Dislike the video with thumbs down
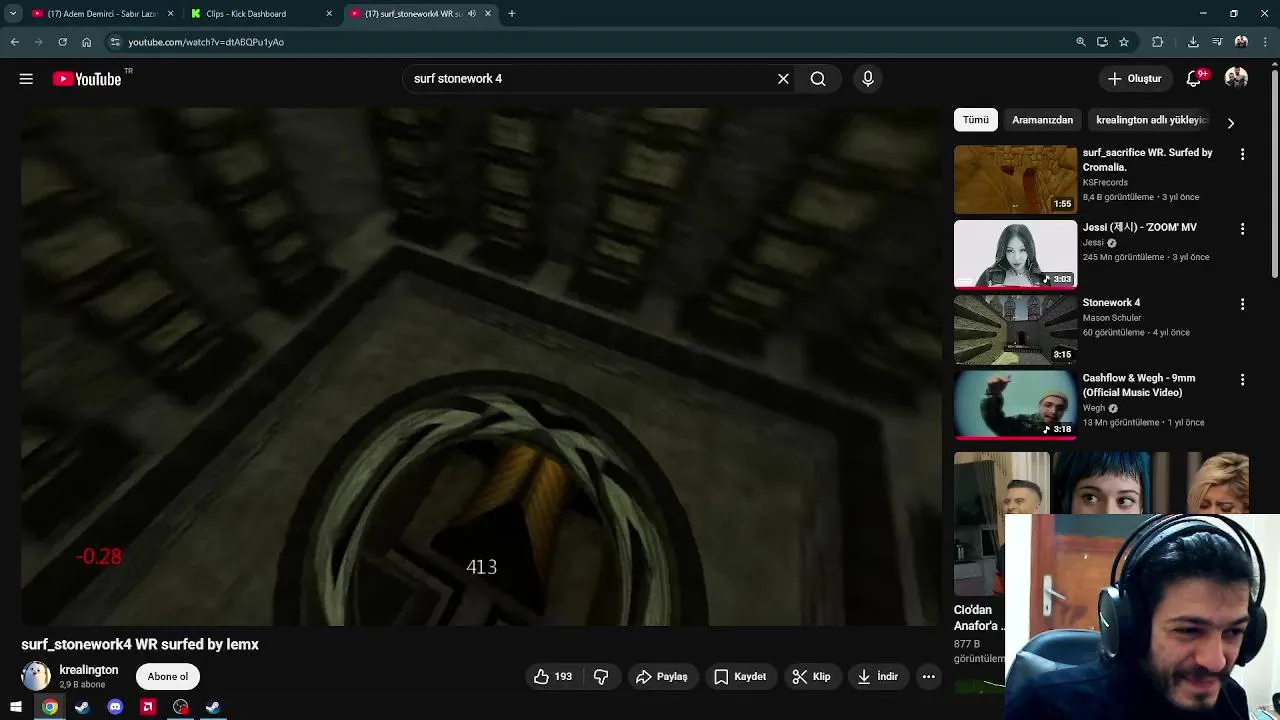The width and height of the screenshot is (1280, 720). (x=601, y=677)
